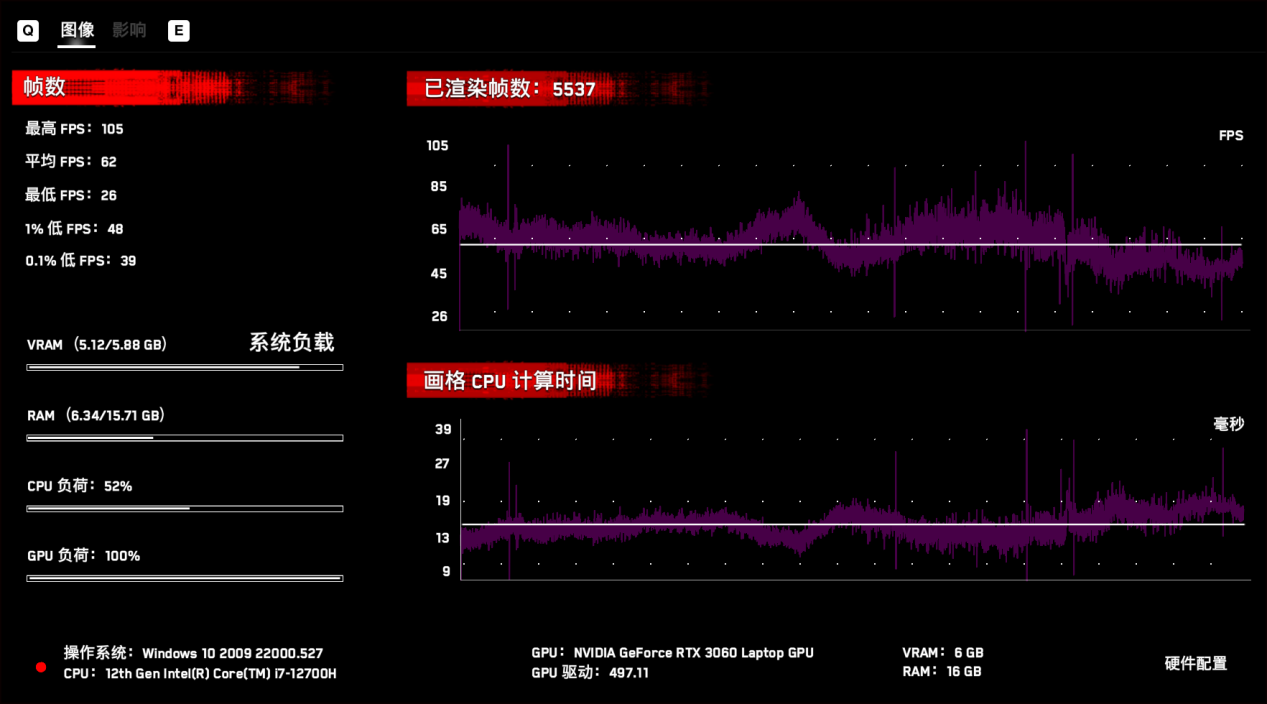The width and height of the screenshot is (1267, 704).
Task: Switch to the 图像 tab
Action: (x=77, y=30)
